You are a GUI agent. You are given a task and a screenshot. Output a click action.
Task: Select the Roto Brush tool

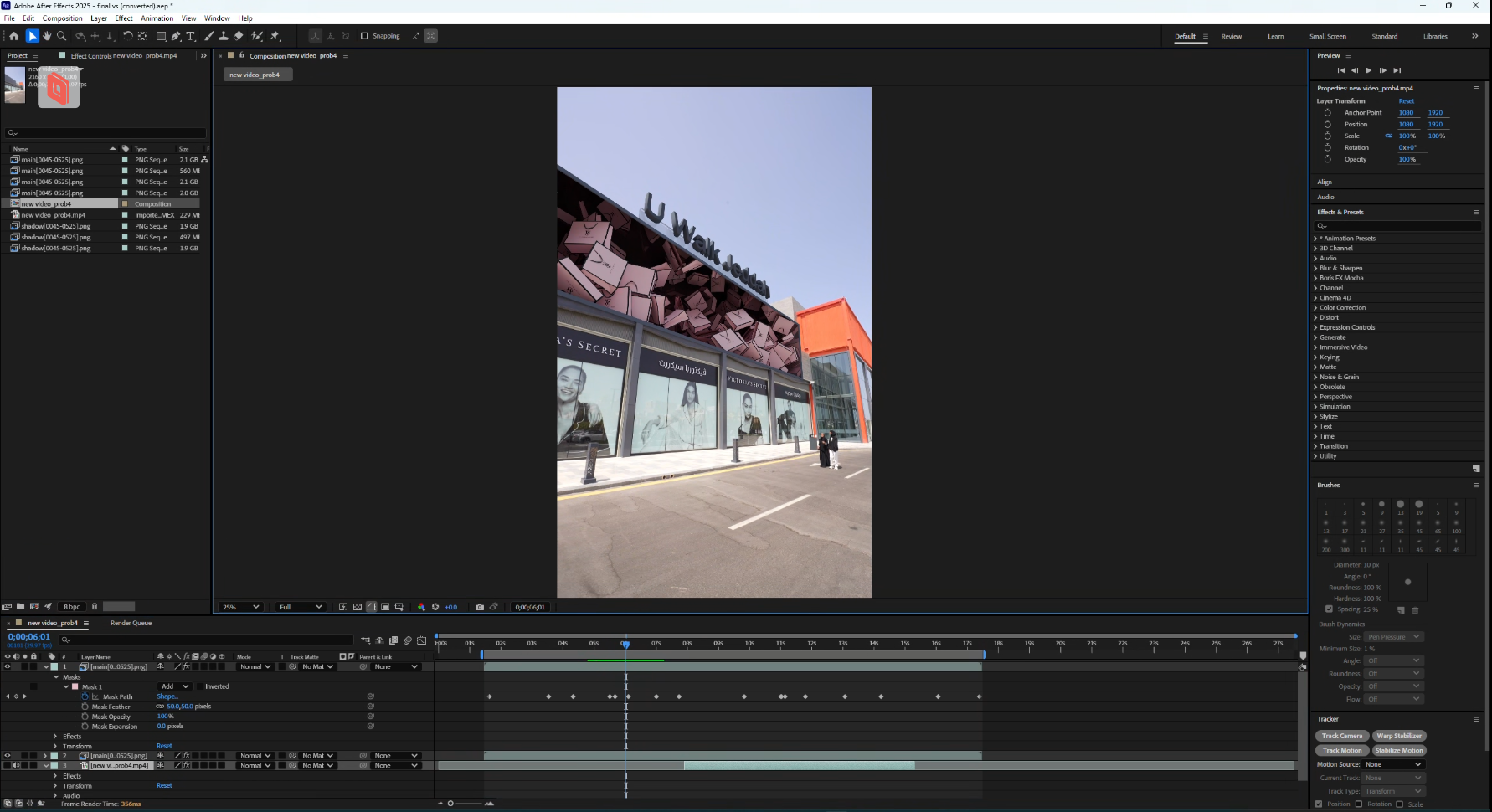[257, 36]
